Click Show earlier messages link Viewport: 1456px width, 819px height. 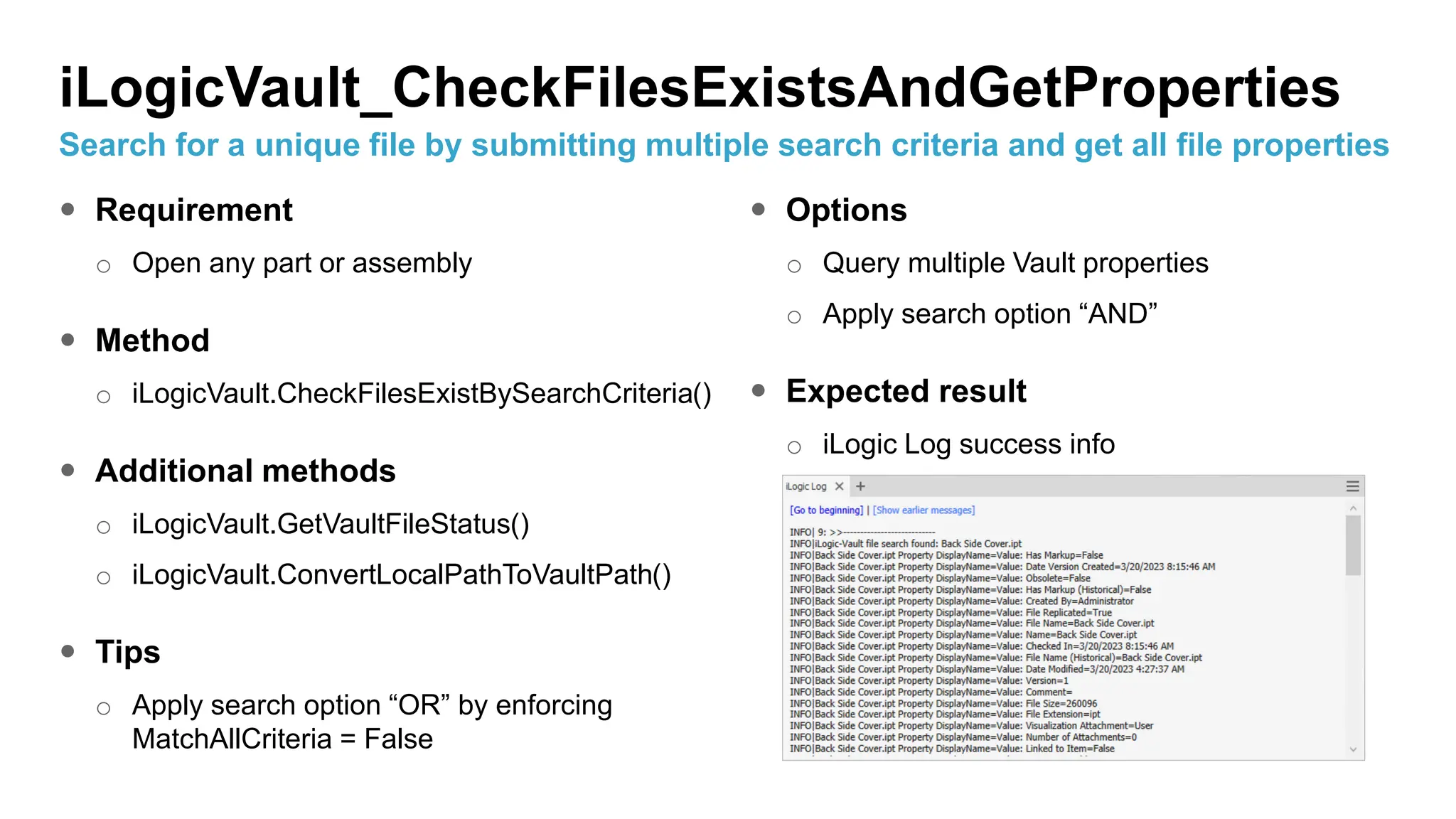click(x=924, y=510)
